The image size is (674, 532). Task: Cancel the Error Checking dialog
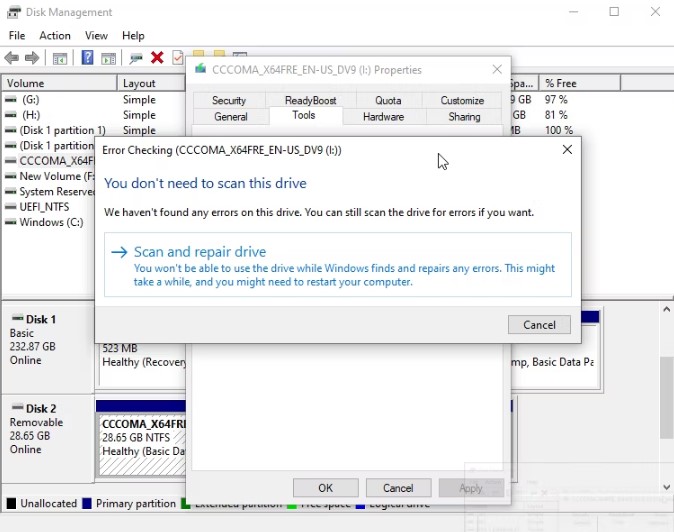click(539, 324)
